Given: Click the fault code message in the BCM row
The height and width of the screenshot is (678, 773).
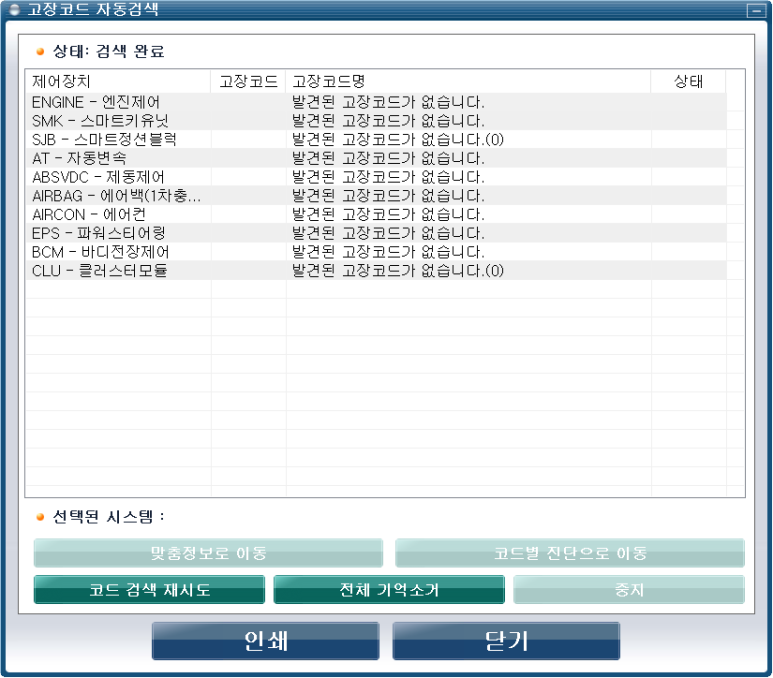Looking at the screenshot, I should coord(388,252).
